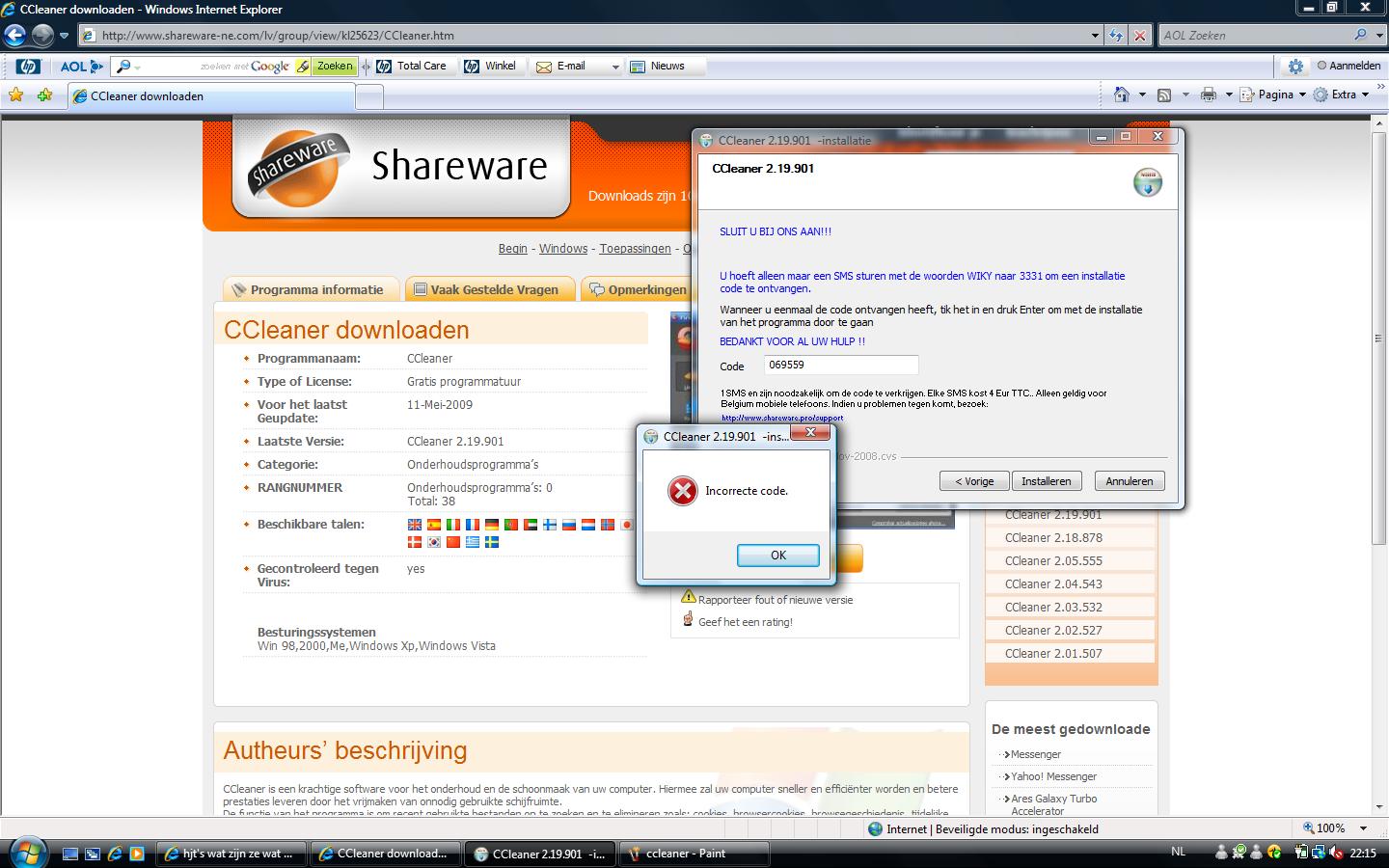Open the HP Total Care toolbar item
Image resolution: width=1389 pixels, height=868 pixels.
413,67
